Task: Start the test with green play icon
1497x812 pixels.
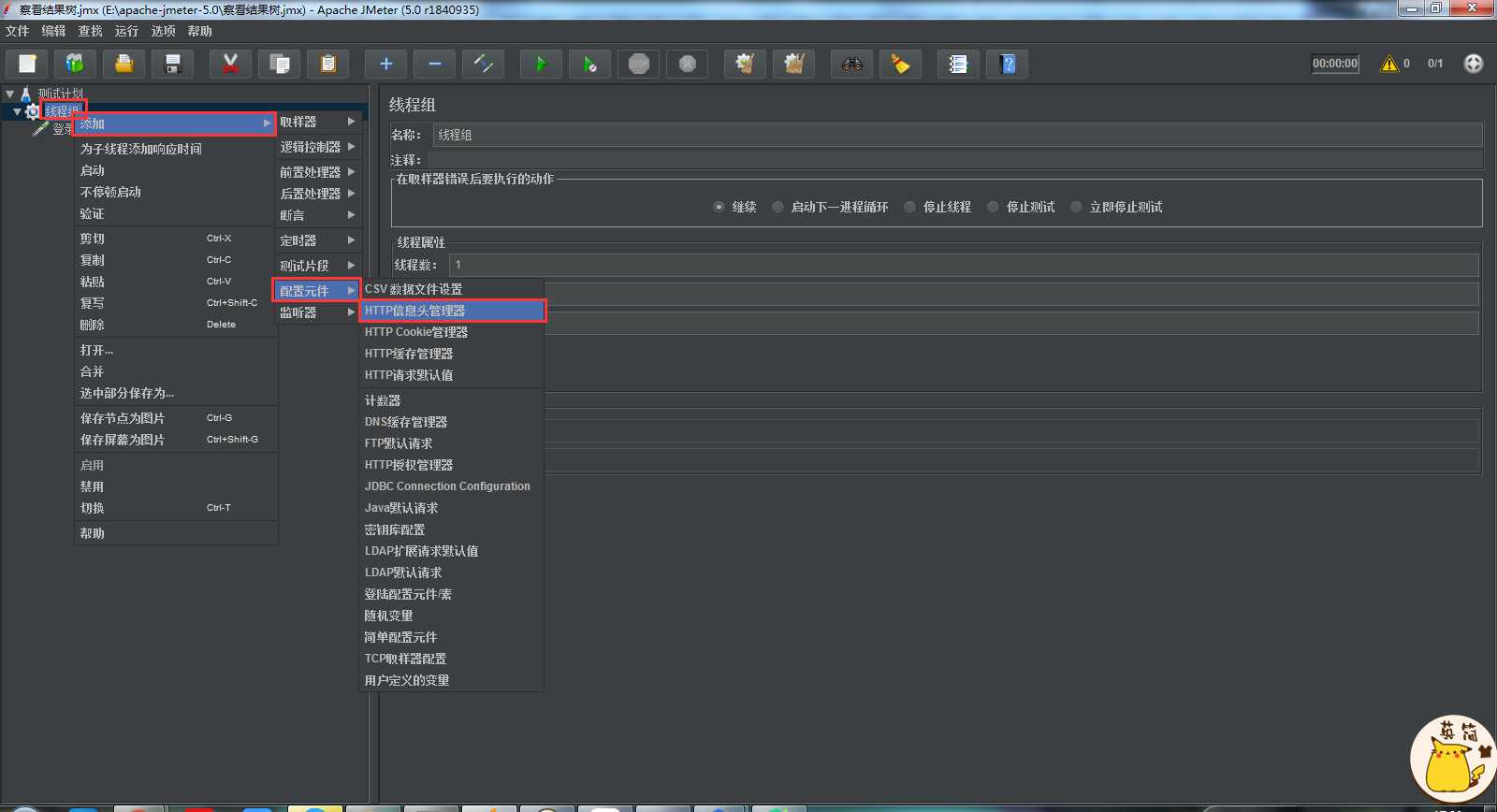Action: (541, 64)
